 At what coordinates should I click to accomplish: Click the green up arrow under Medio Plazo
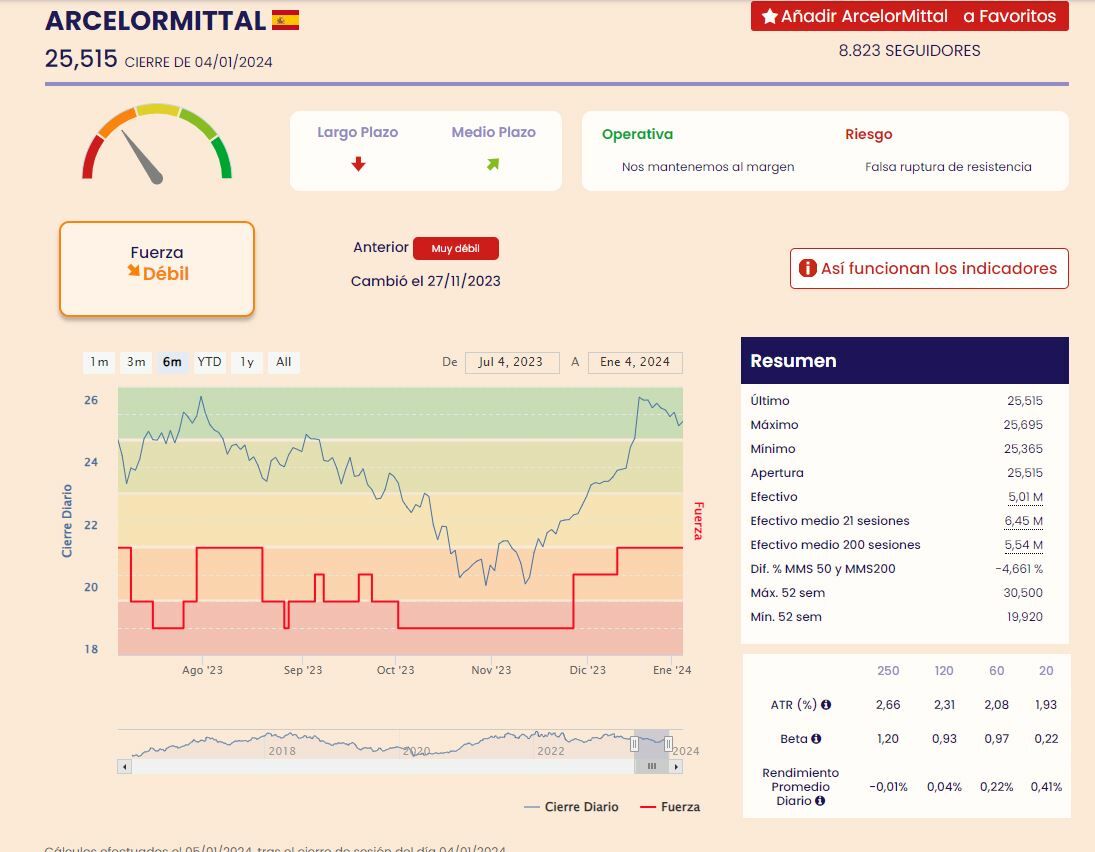(x=493, y=164)
